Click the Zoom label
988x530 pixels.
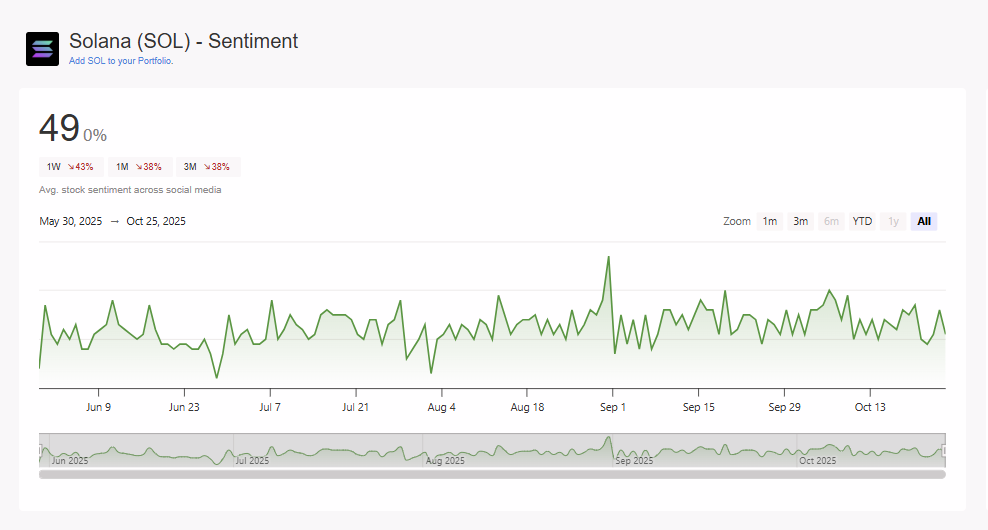[737, 221]
